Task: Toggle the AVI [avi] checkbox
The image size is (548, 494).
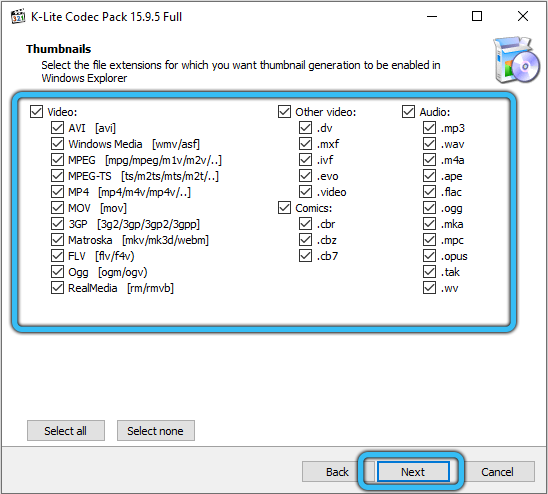Action: 57,128
